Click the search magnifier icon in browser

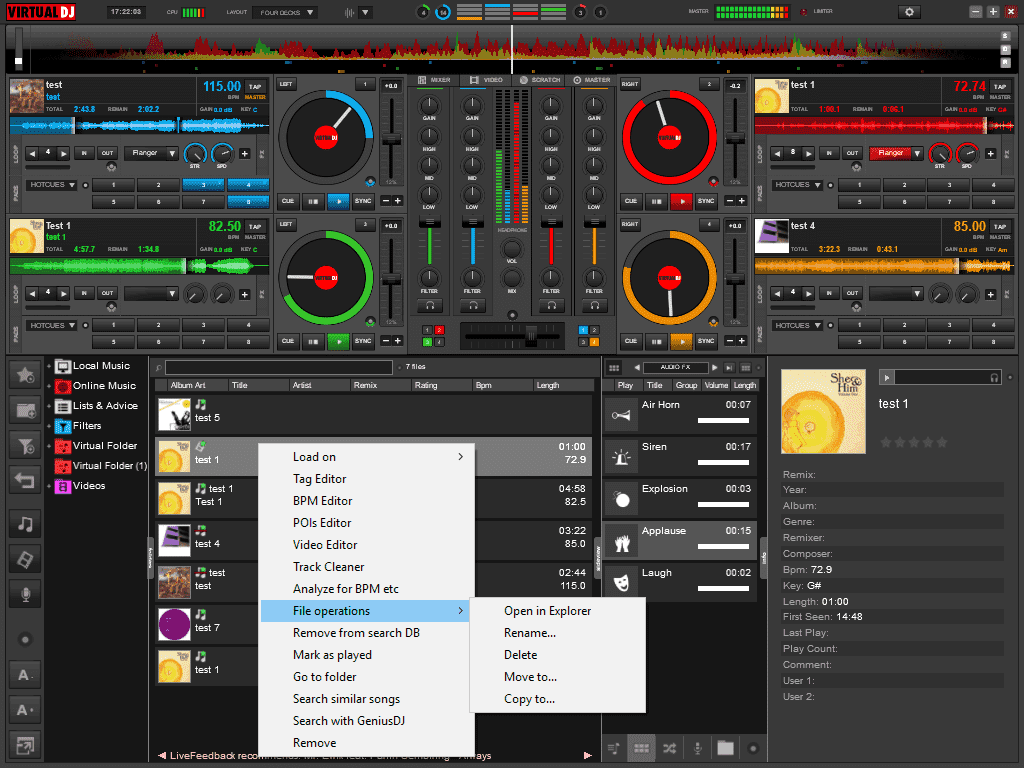(158, 368)
